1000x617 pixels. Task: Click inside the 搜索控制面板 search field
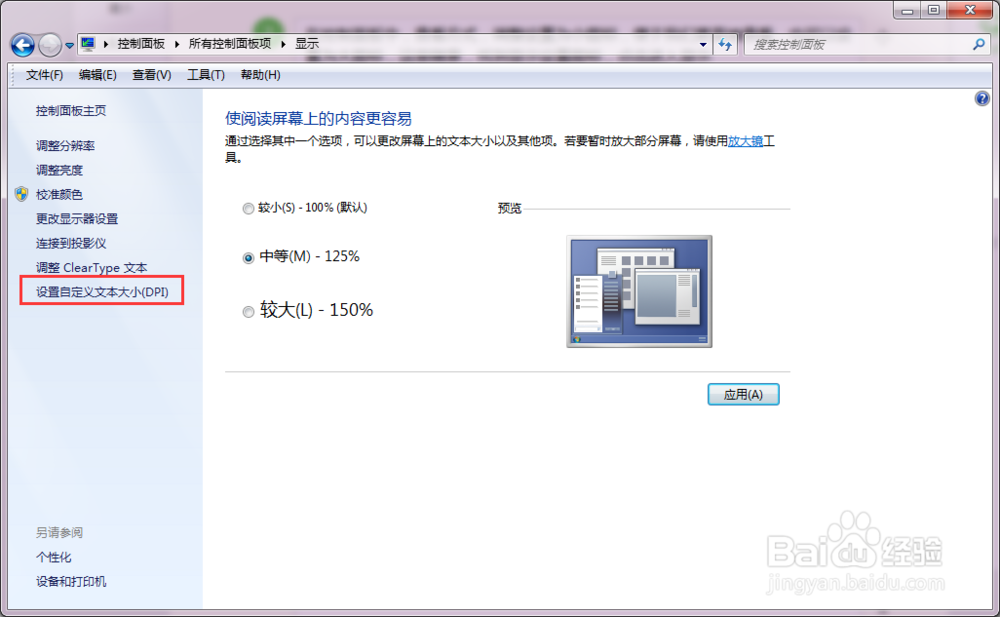tap(850, 44)
